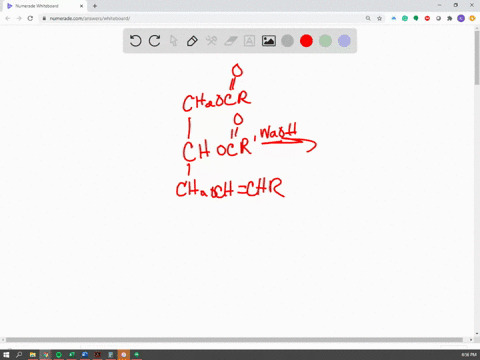Insert an image onto the whiteboard
This screenshot has width=480, height=360.
pos(268,41)
